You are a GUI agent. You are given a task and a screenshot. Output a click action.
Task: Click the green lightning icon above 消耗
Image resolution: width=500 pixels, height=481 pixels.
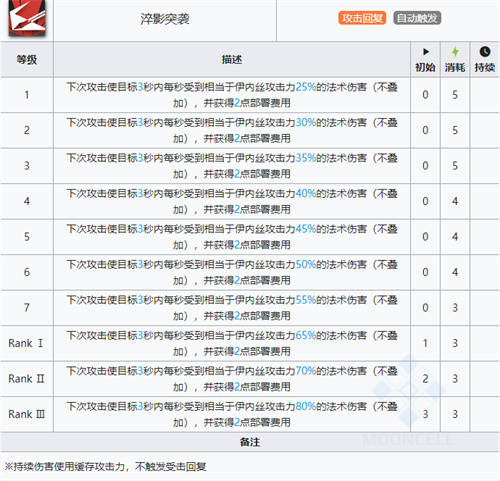455,52
